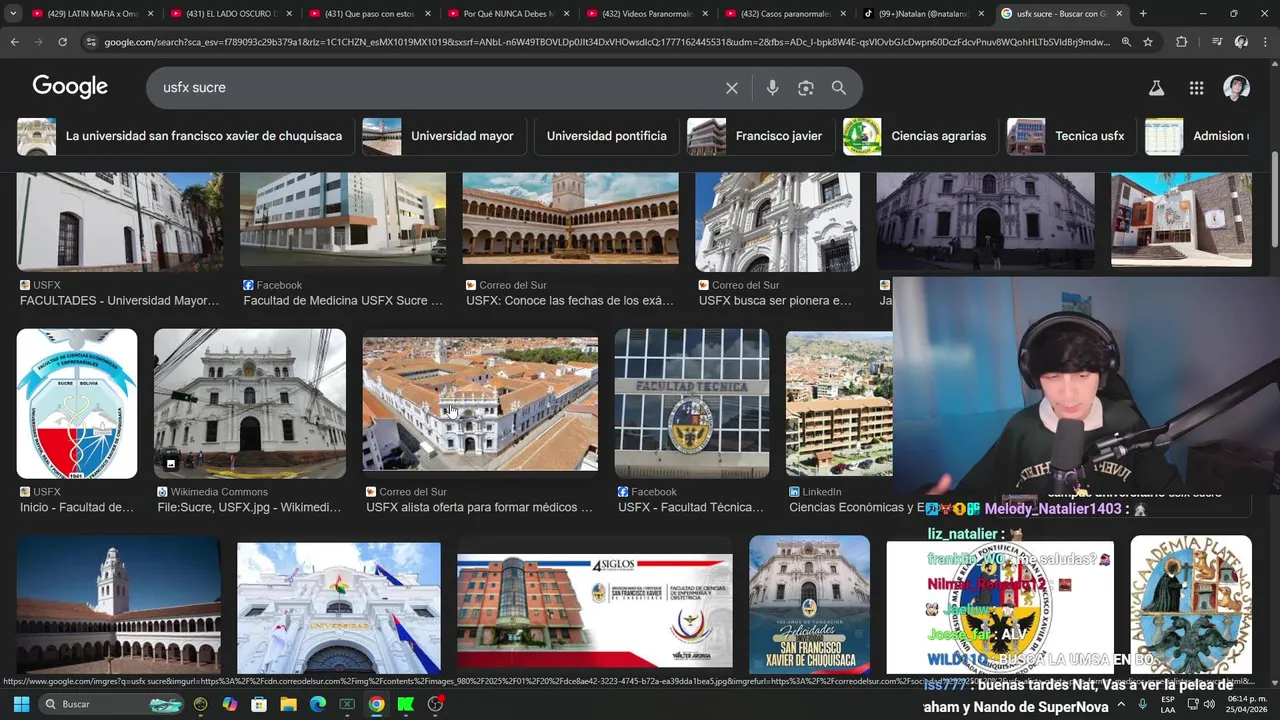
Task: Open zoom control in address bar
Action: (x=1126, y=42)
